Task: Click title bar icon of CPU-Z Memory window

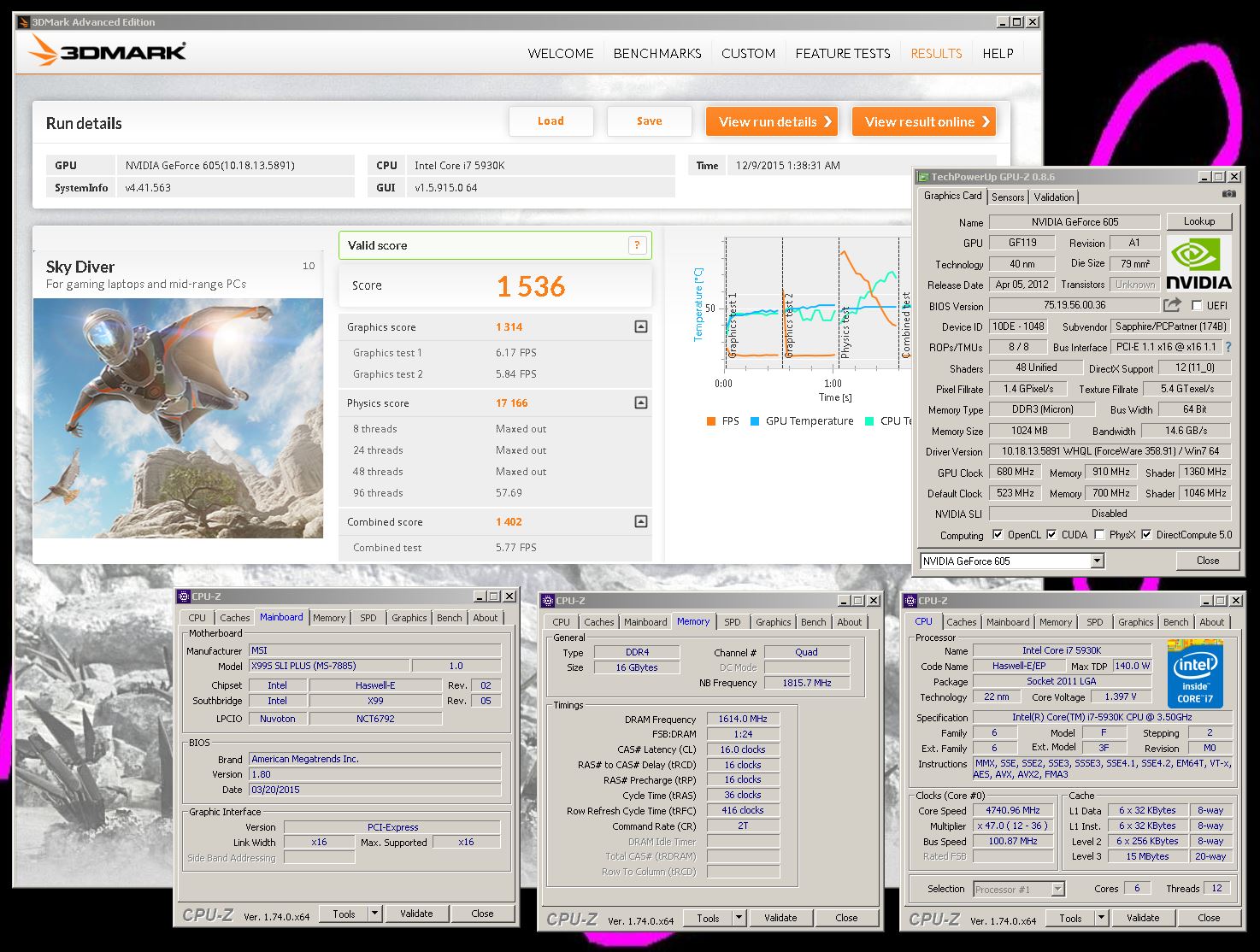Action: (548, 601)
